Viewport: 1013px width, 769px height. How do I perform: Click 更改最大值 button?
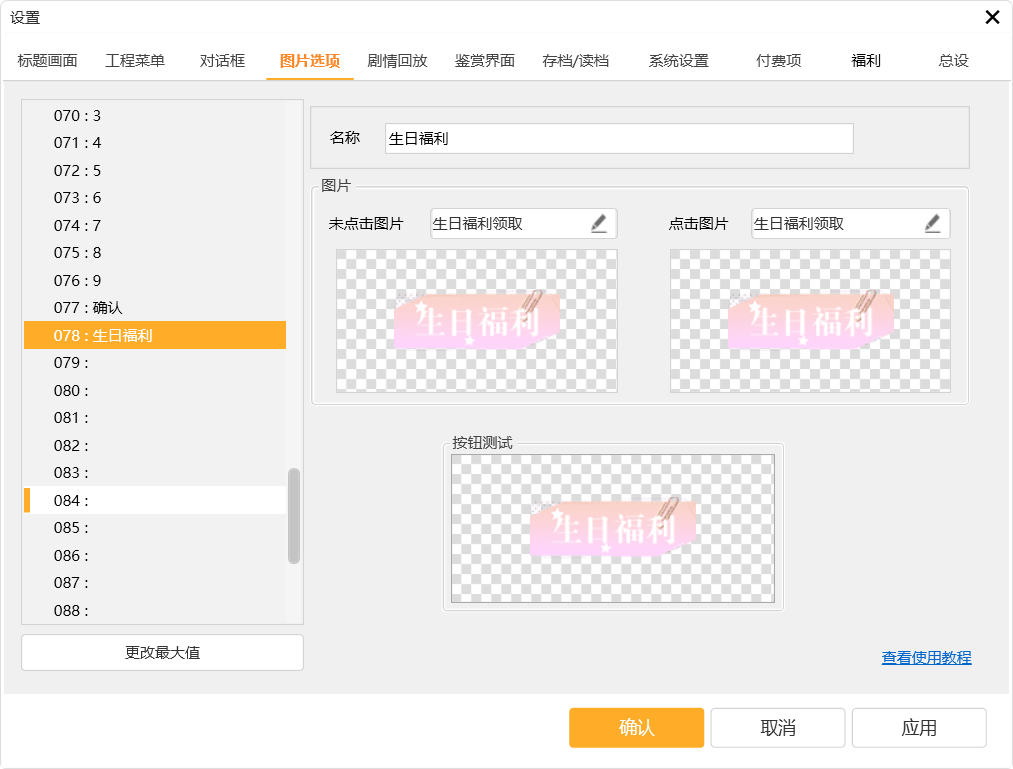[162, 653]
